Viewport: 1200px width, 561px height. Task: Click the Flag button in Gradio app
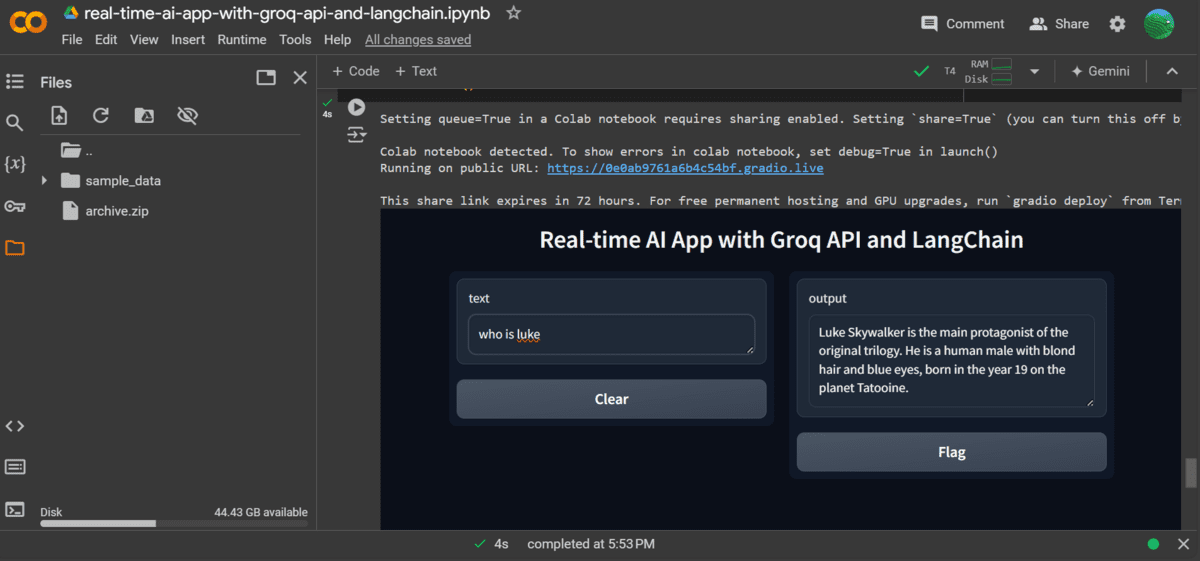click(x=951, y=452)
